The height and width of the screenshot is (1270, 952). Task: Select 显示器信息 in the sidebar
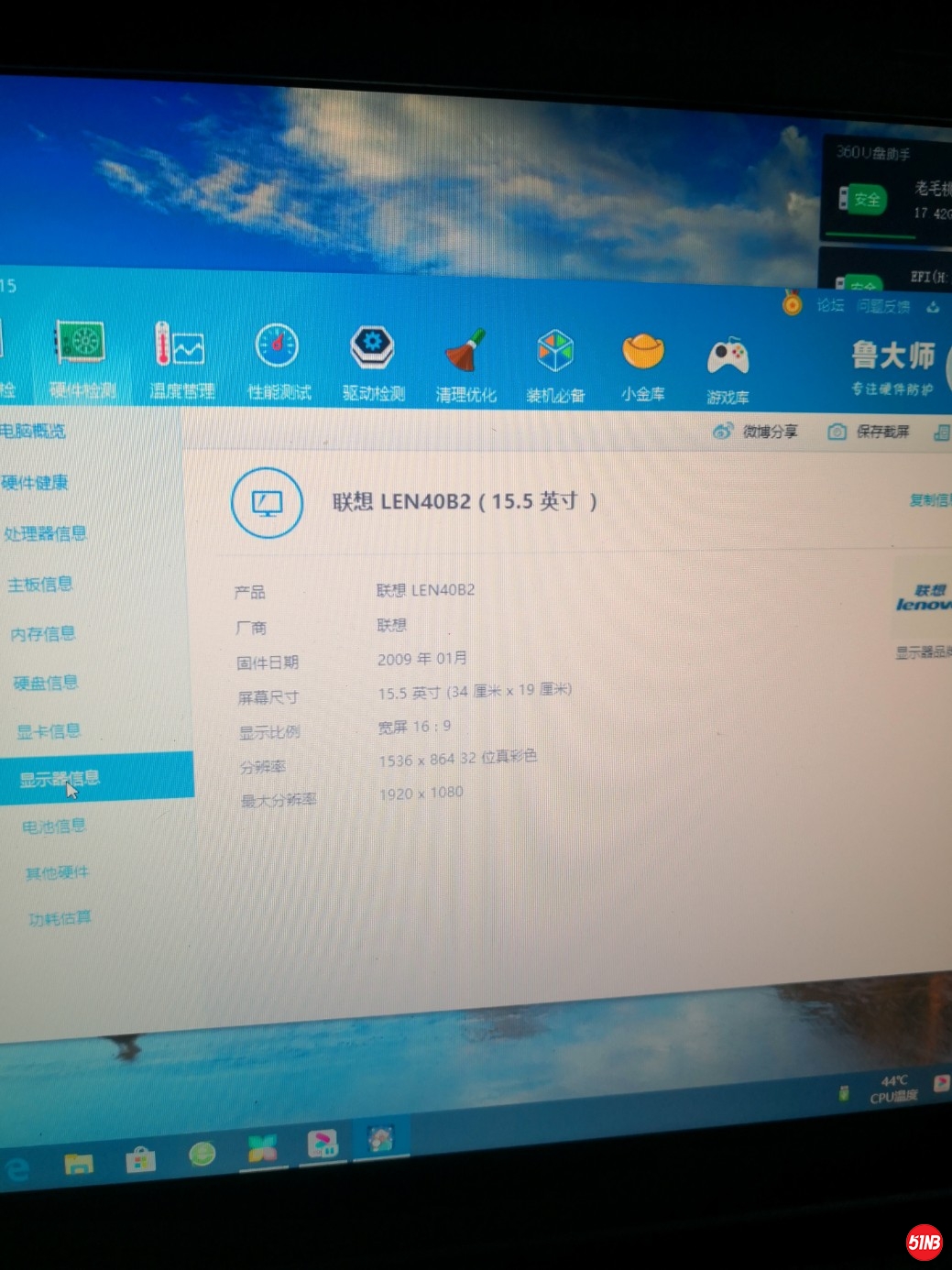point(96,777)
